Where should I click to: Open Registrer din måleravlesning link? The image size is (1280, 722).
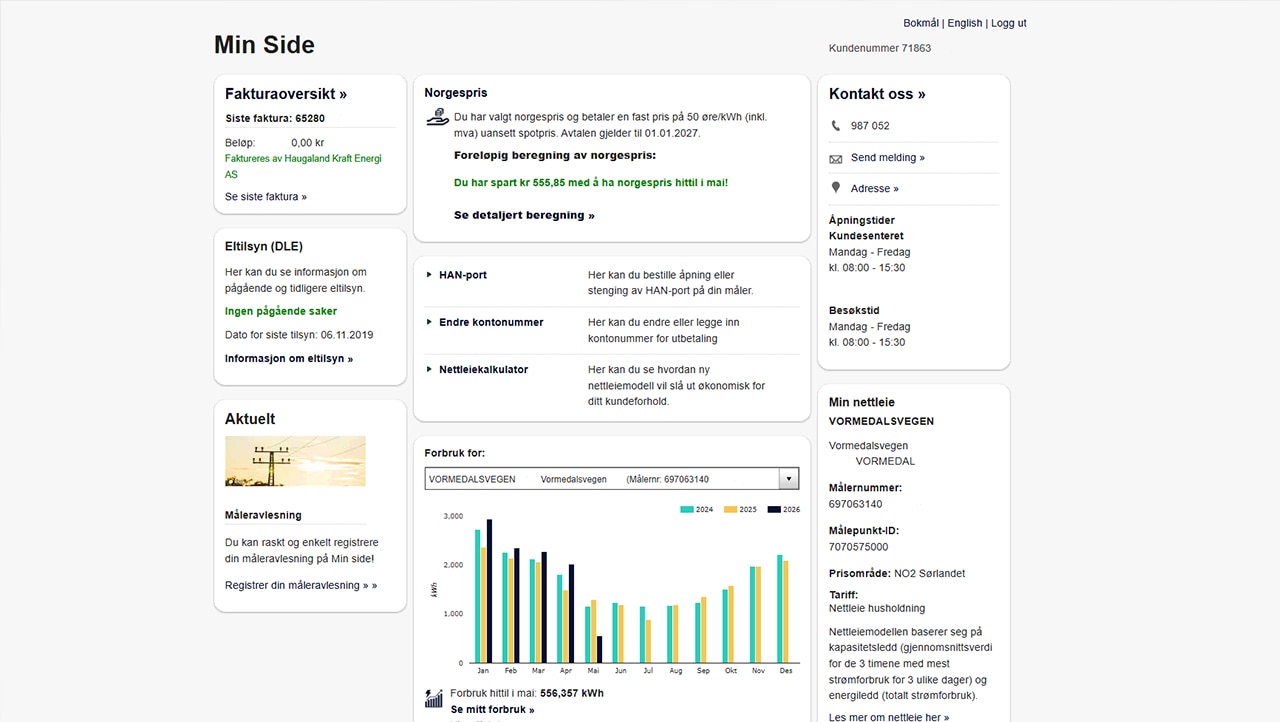click(x=301, y=586)
